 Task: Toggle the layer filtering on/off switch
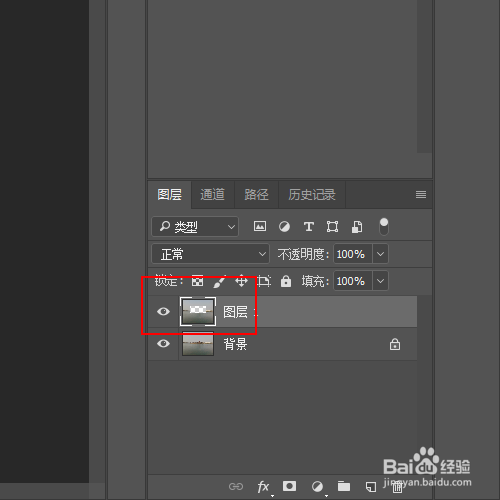(384, 227)
